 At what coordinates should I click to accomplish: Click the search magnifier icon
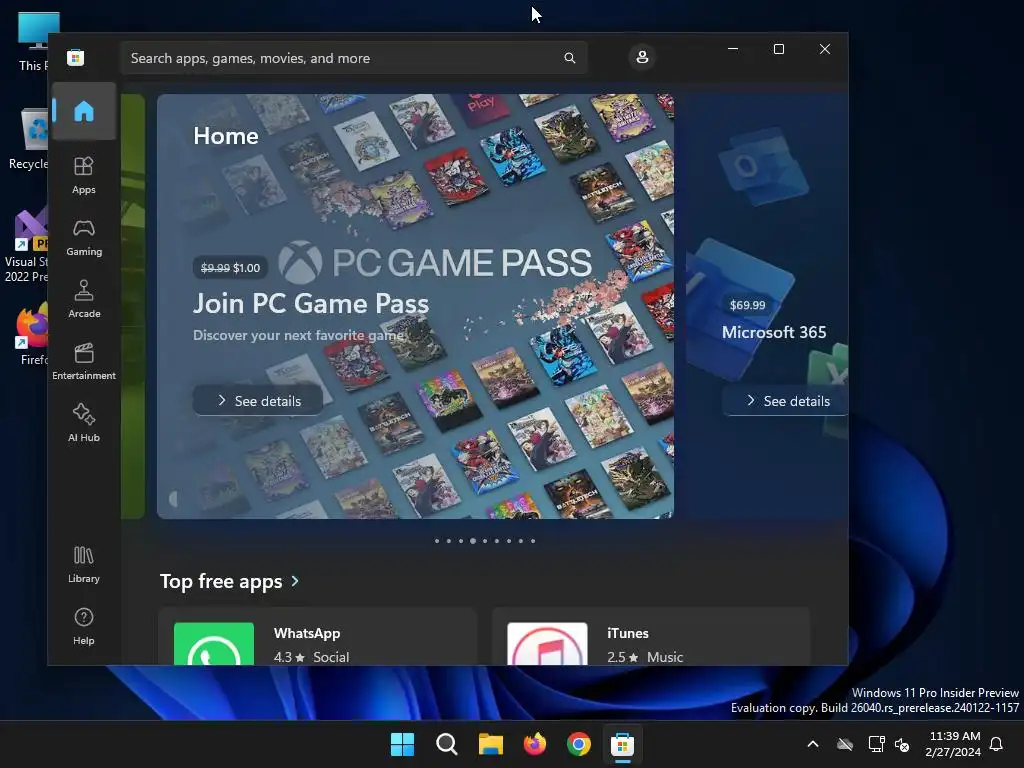click(x=569, y=58)
